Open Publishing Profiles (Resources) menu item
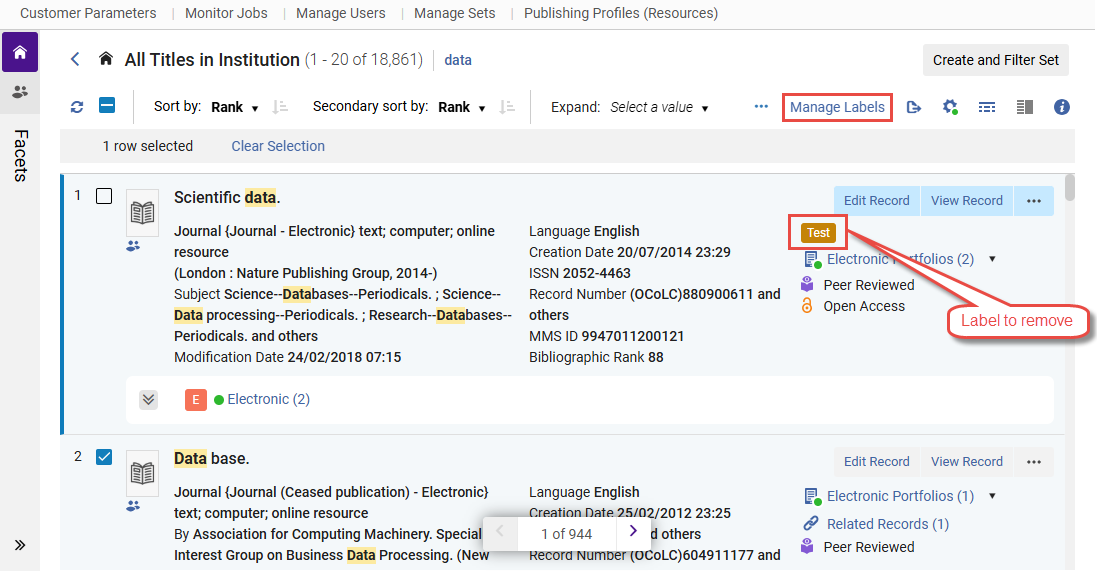The image size is (1097, 571). click(x=621, y=13)
